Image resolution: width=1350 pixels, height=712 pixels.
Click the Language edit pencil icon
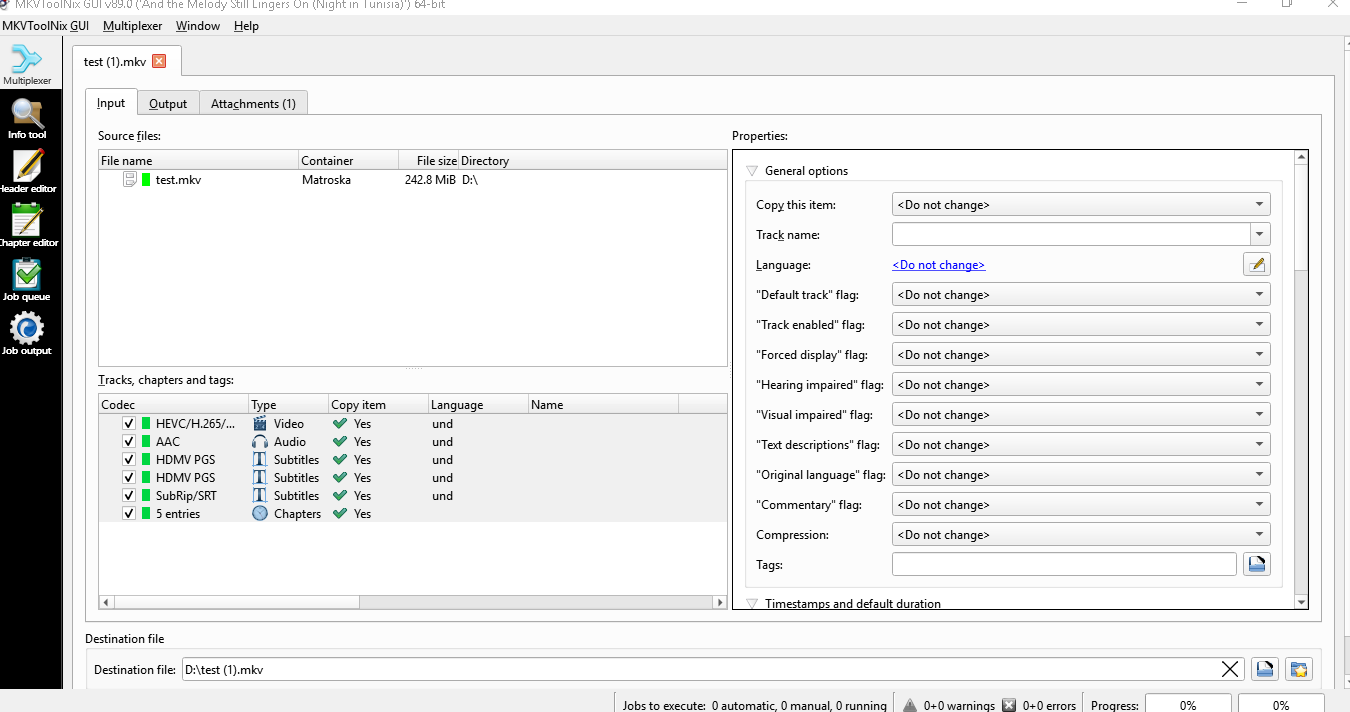(1256, 265)
